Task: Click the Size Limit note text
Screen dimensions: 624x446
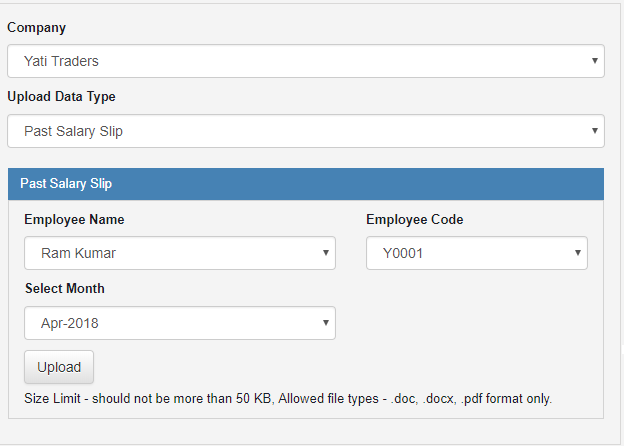Action: pos(288,399)
